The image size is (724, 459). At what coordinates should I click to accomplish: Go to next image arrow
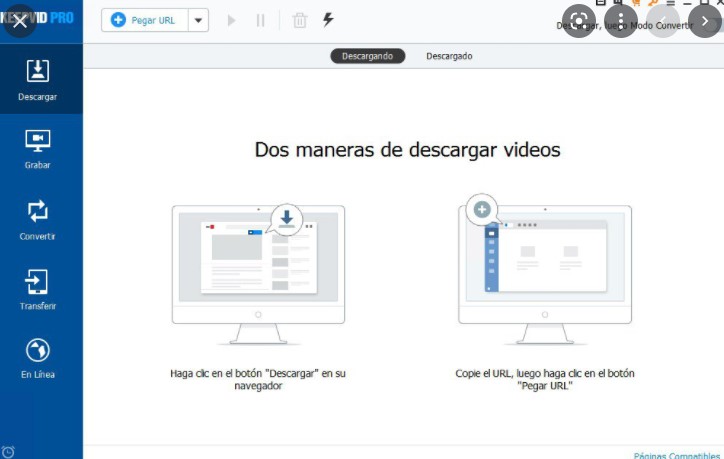tap(705, 21)
